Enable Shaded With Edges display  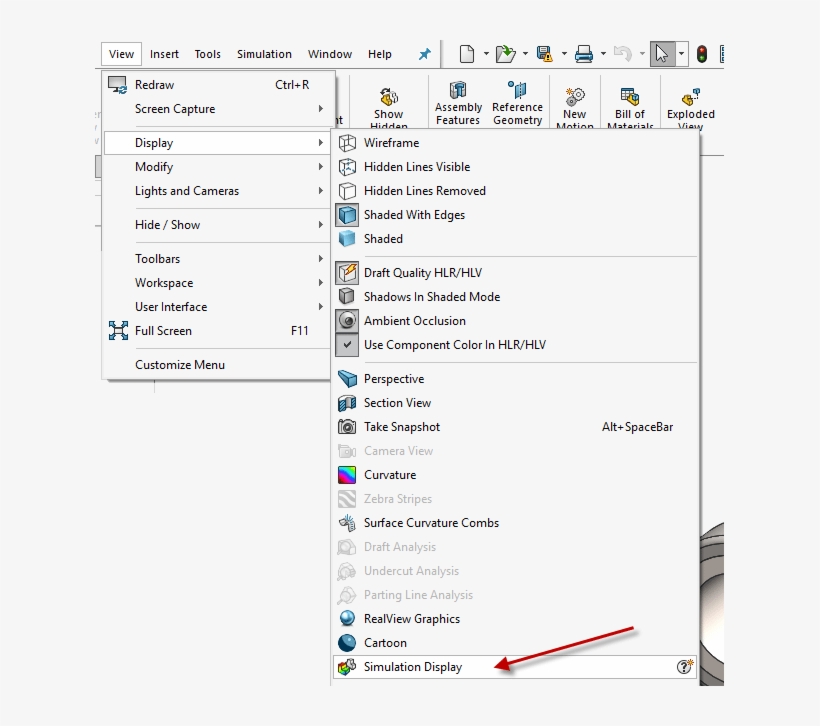[x=414, y=215]
